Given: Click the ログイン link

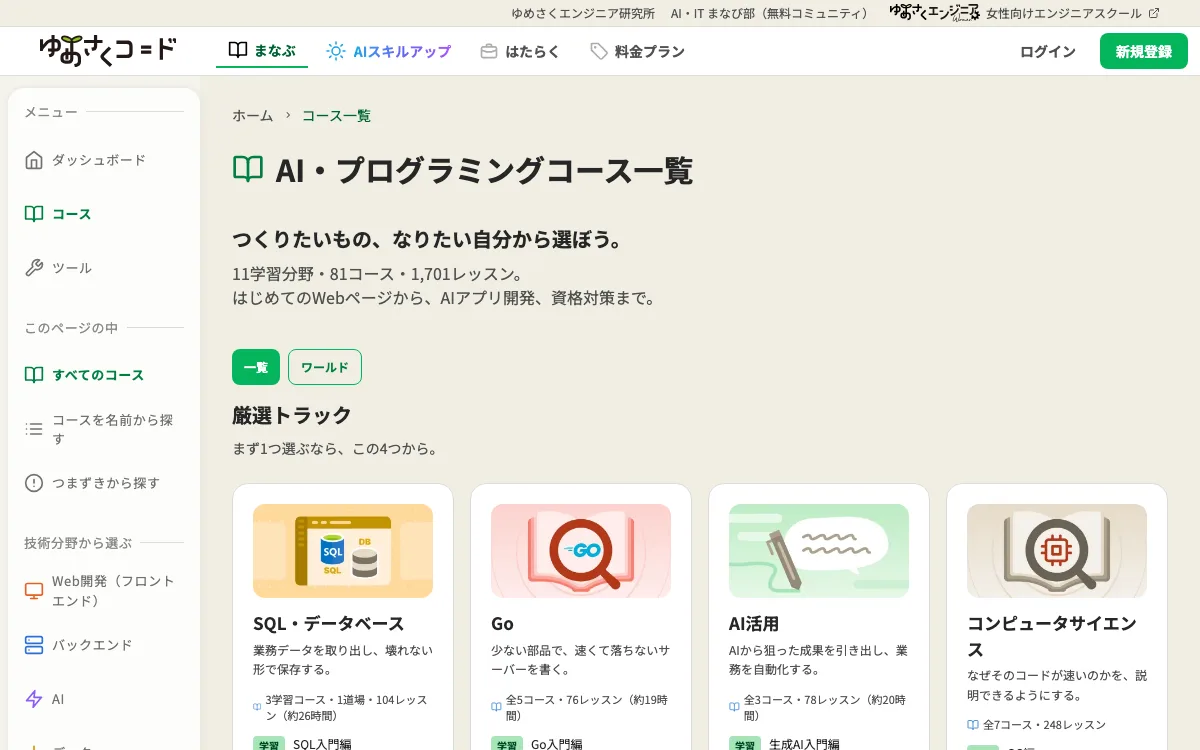Looking at the screenshot, I should pos(1048,51).
